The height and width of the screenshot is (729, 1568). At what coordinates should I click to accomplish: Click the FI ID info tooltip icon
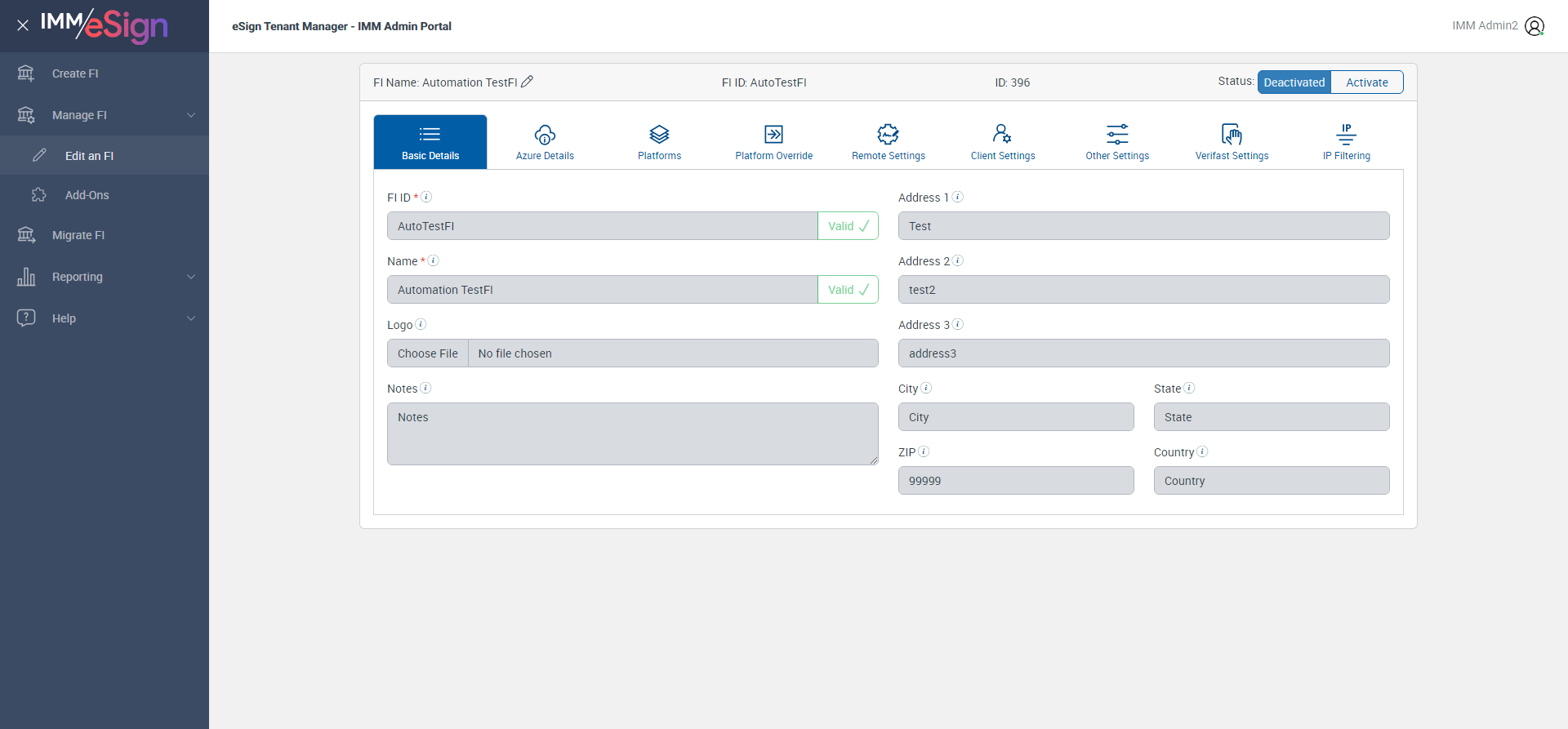click(x=426, y=197)
